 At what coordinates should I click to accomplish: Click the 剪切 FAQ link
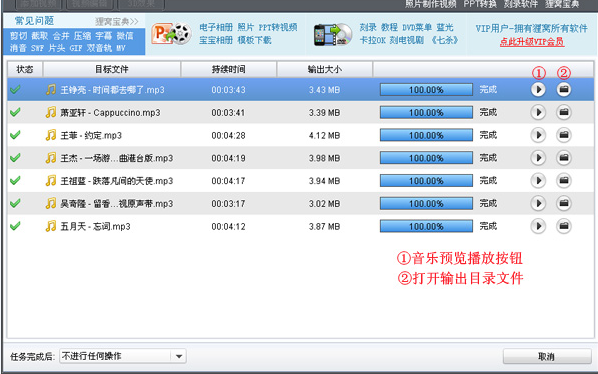(18, 36)
